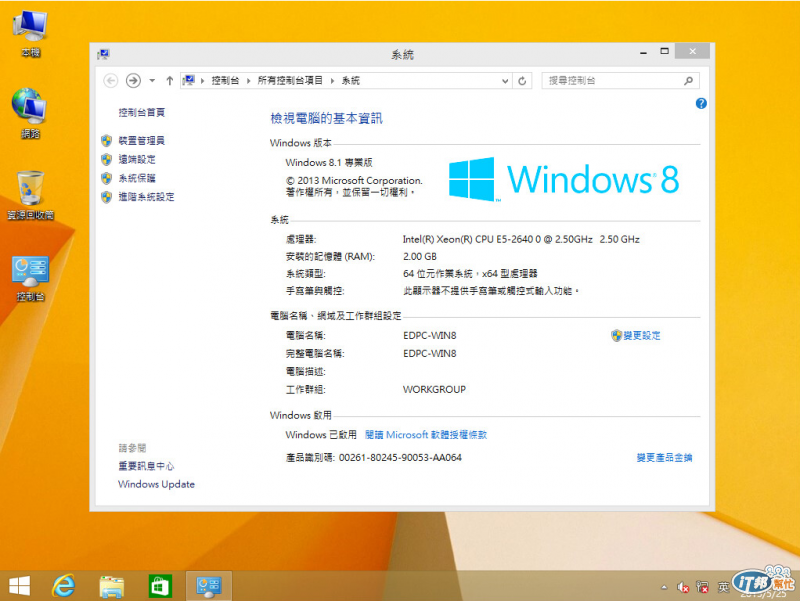Open the blue help question-mark icon

point(701,104)
